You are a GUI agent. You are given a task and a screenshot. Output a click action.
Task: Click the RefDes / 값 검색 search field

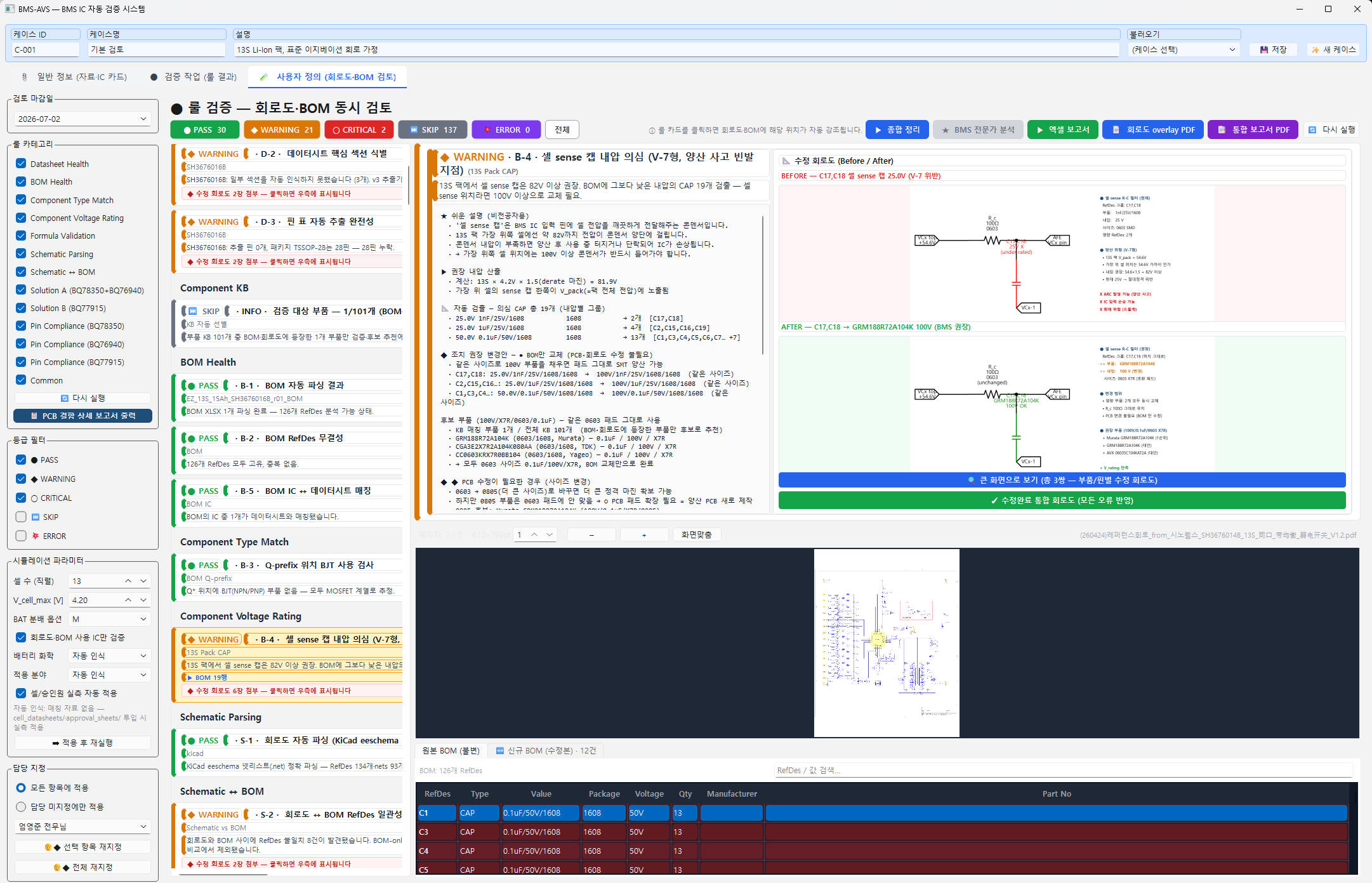pos(1063,771)
